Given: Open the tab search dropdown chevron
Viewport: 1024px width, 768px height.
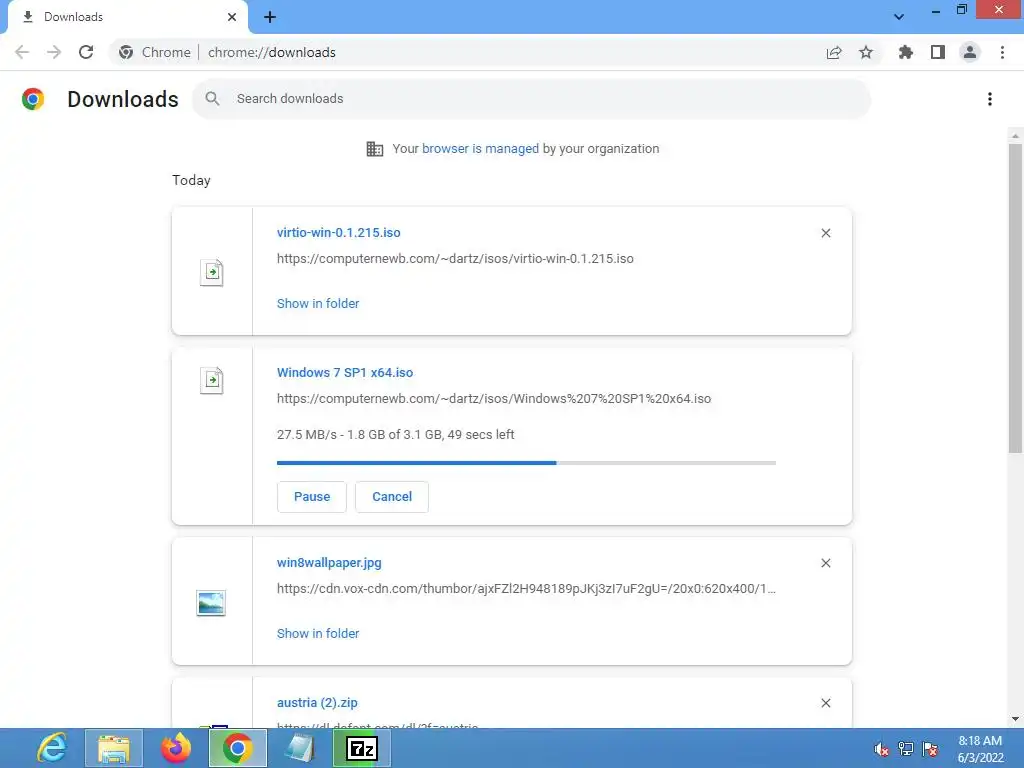Looking at the screenshot, I should [x=899, y=17].
